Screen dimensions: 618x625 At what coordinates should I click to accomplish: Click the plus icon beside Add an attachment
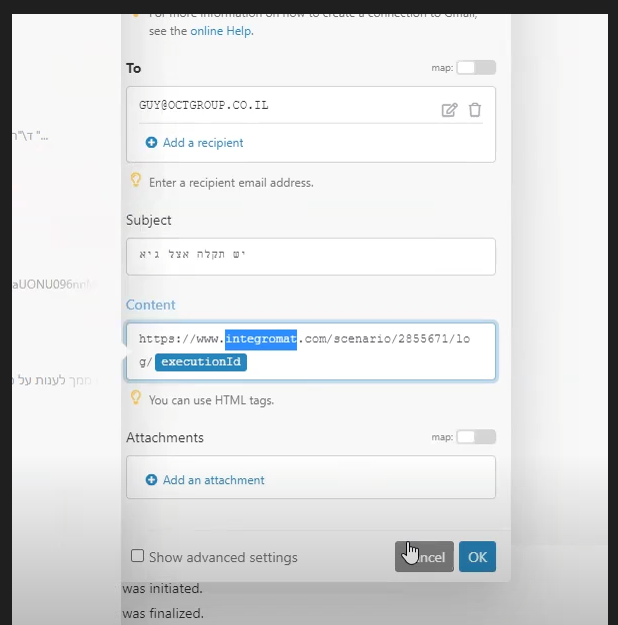tap(152, 480)
